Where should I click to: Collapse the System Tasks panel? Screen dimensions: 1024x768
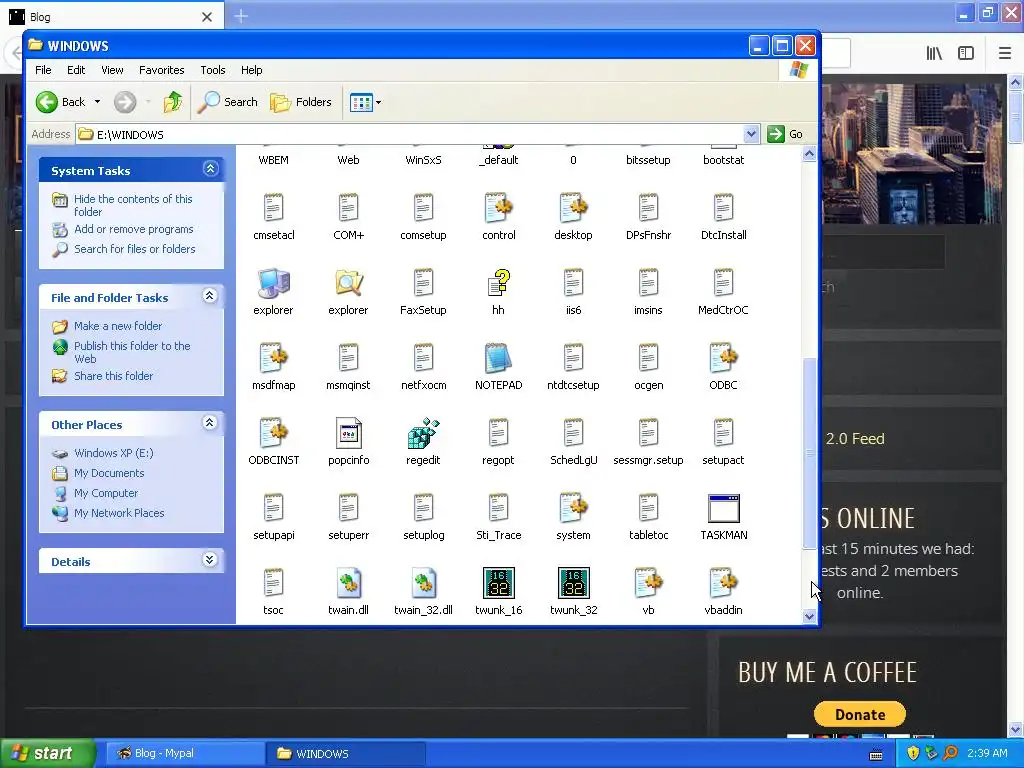point(210,169)
